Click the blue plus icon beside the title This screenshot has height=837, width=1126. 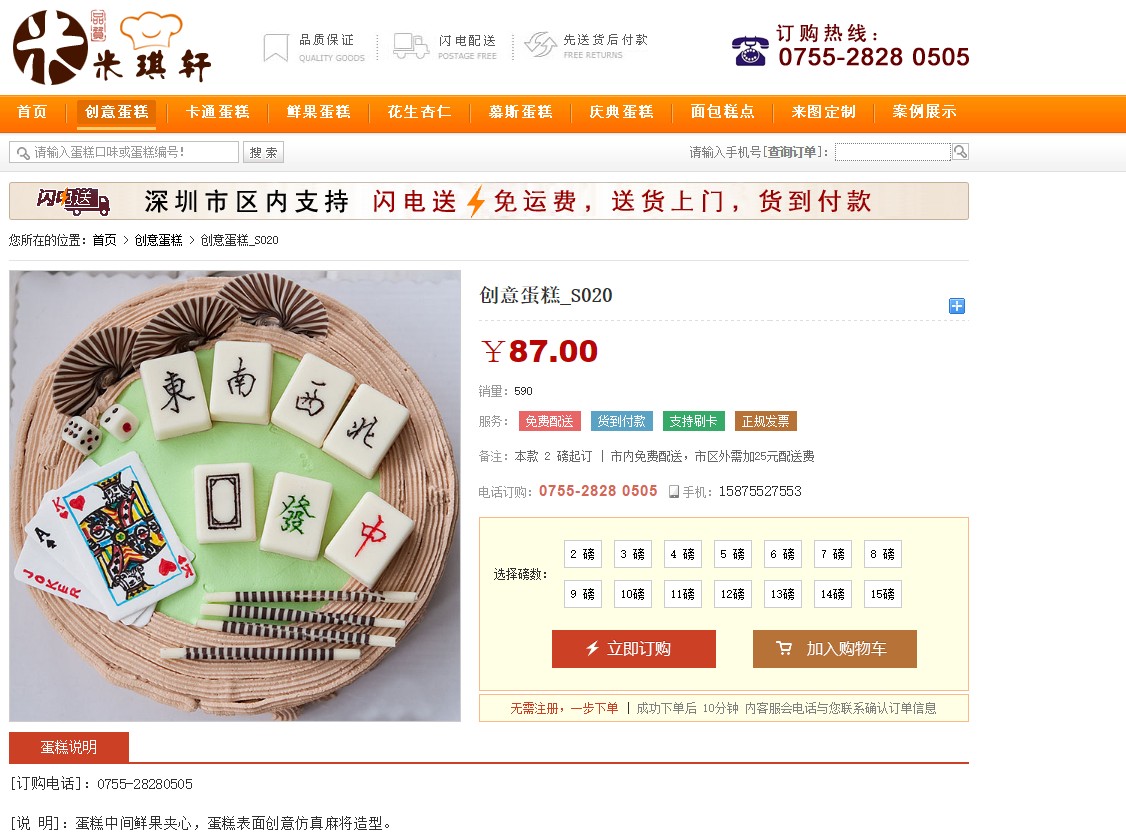[957, 306]
